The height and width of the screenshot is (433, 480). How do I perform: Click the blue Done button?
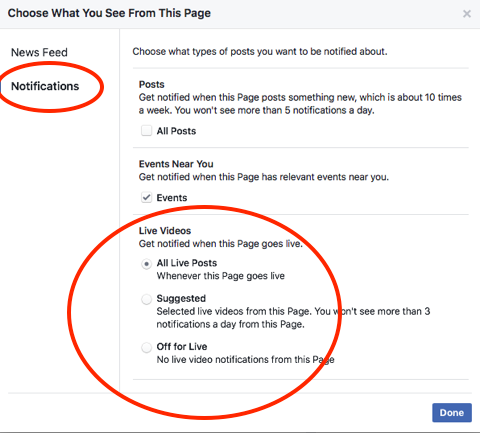click(x=452, y=413)
